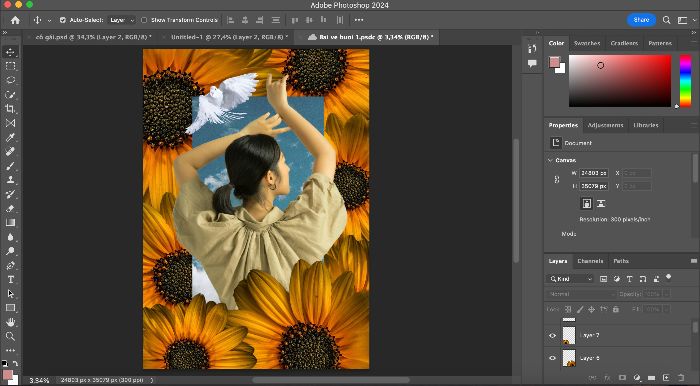Open the Normal blend mode dropdown

[x=581, y=294]
